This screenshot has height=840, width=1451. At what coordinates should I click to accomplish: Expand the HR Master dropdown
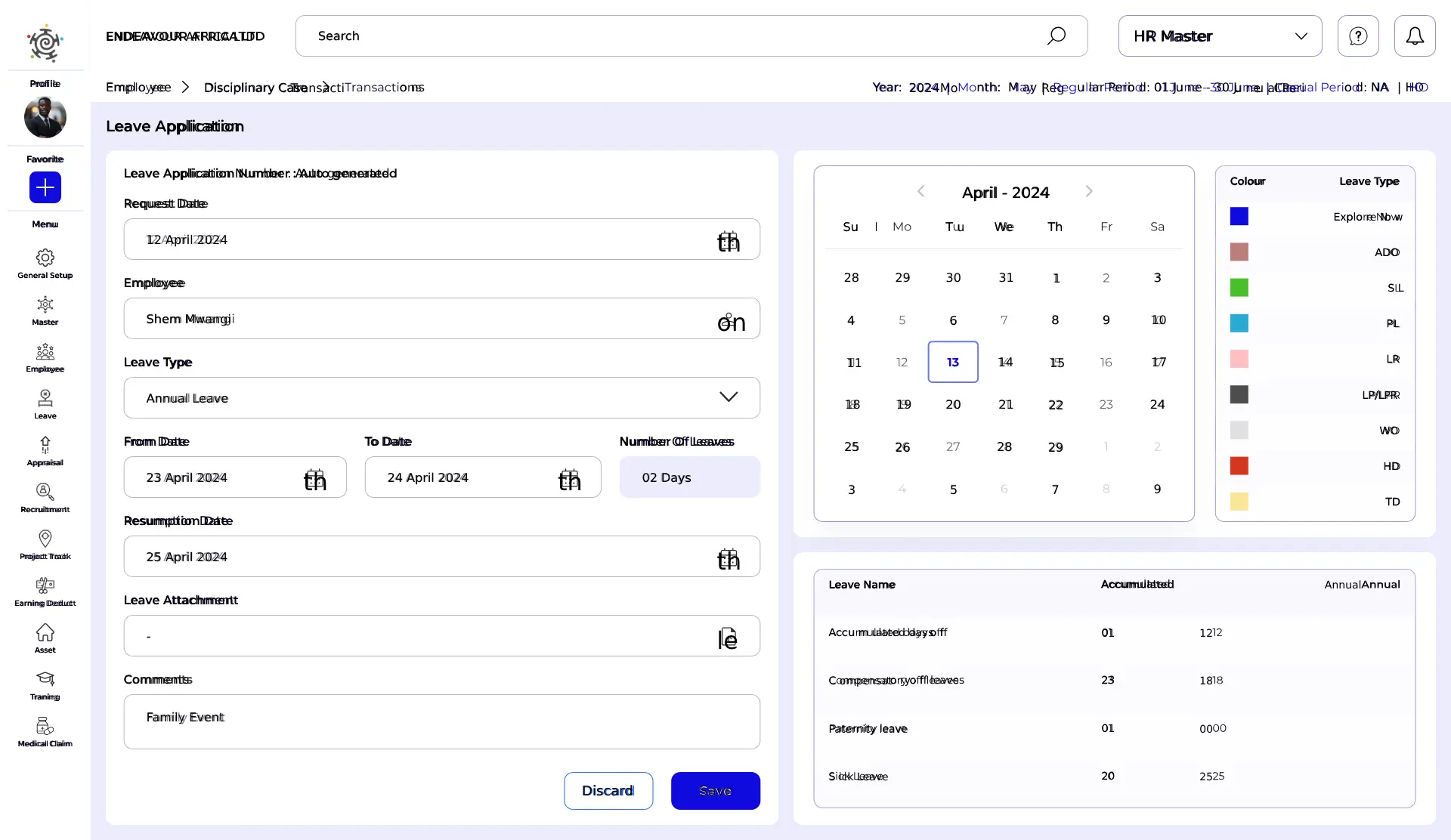point(1220,36)
